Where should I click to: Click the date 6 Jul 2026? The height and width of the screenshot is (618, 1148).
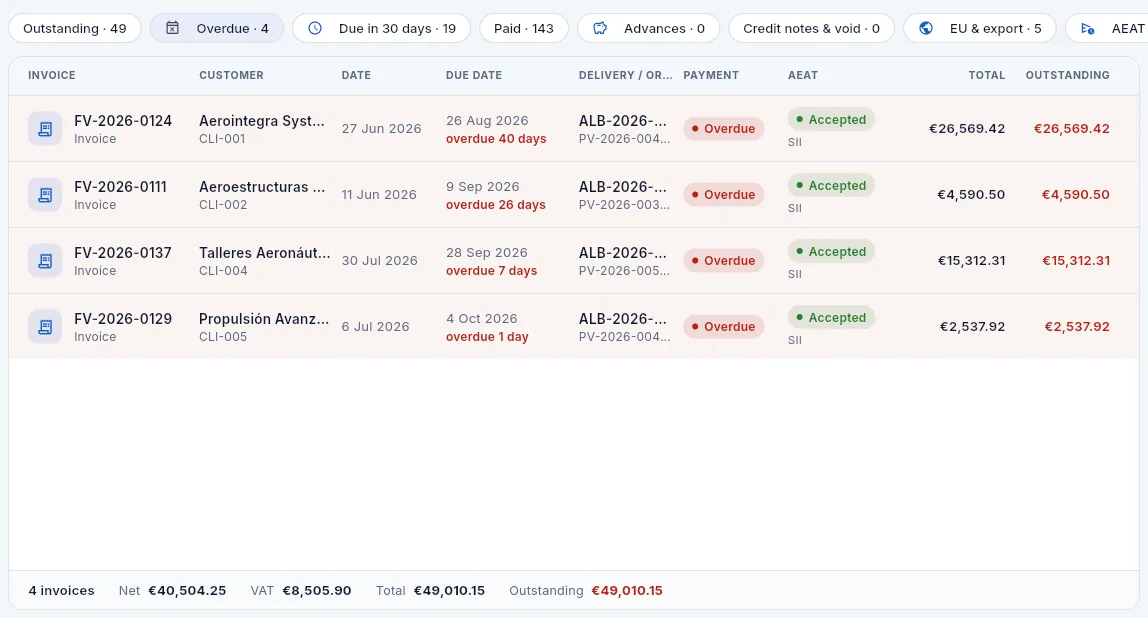pos(375,327)
